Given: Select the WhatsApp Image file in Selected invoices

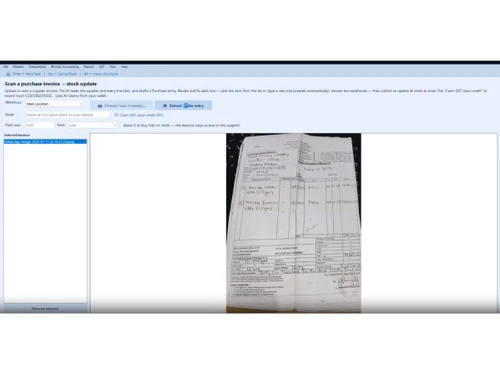Looking at the screenshot, I should [45, 142].
